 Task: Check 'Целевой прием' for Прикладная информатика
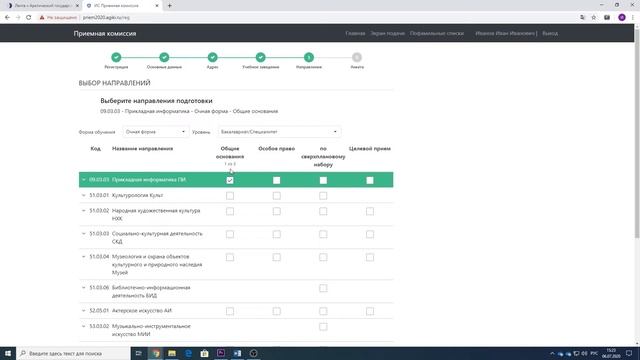coord(370,180)
